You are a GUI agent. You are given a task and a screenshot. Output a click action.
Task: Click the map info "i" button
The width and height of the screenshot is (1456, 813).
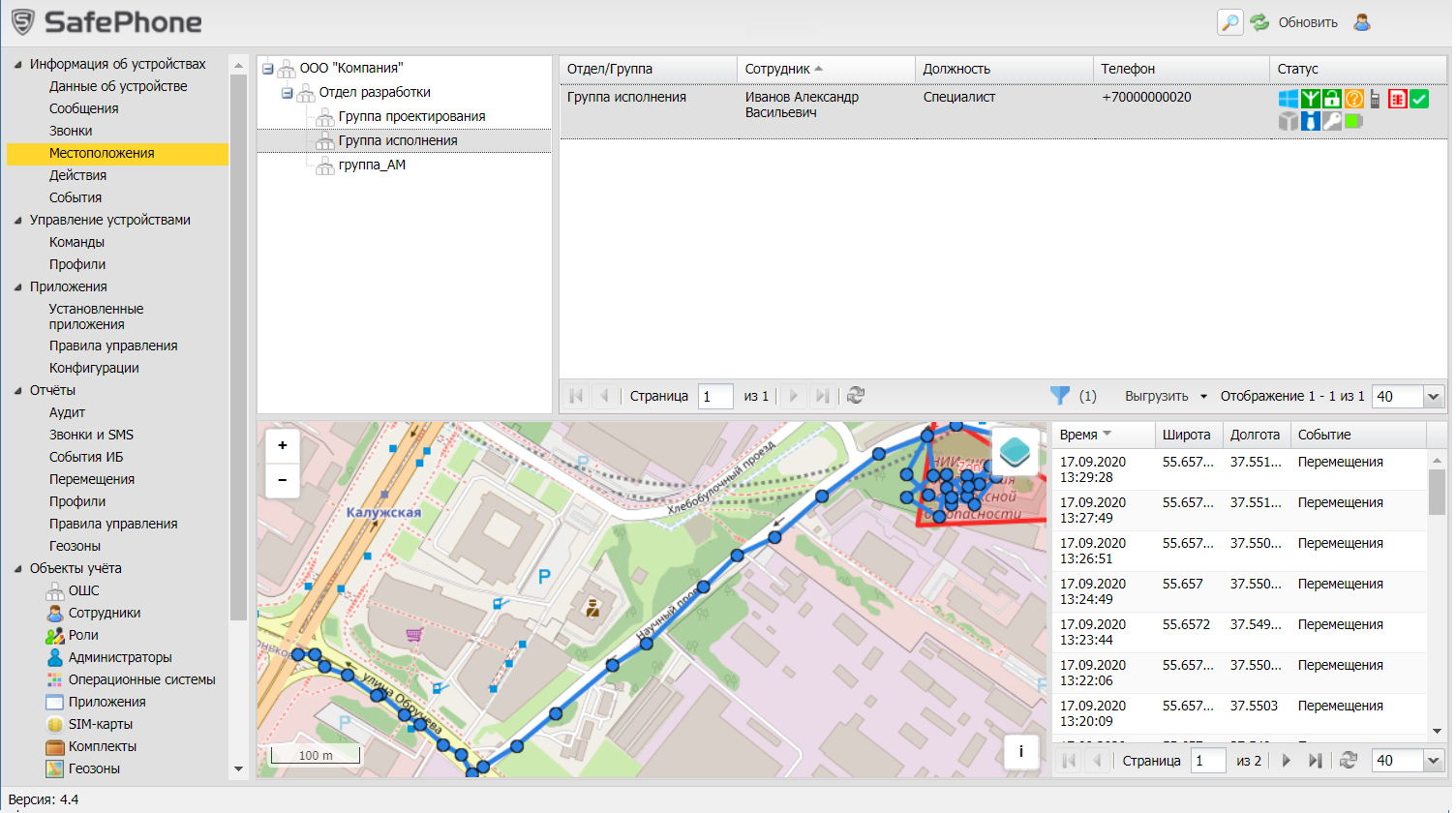1020,752
